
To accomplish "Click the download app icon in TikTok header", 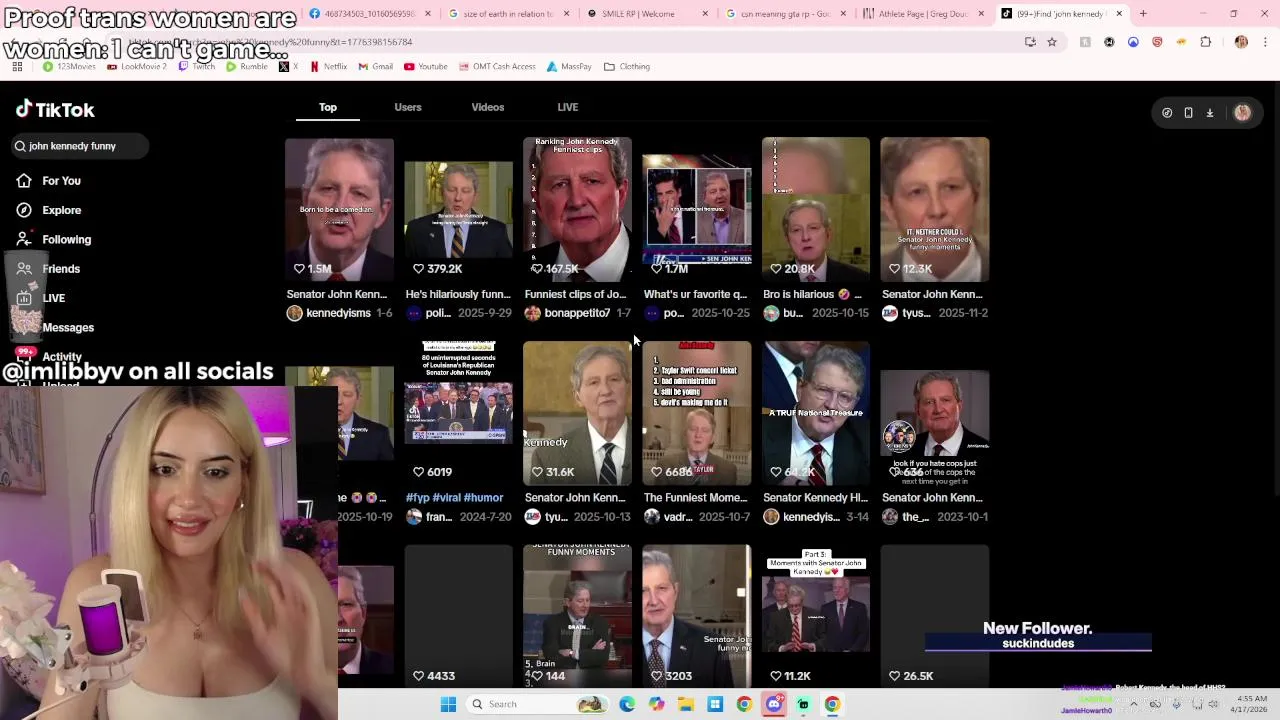I will 1209,113.
